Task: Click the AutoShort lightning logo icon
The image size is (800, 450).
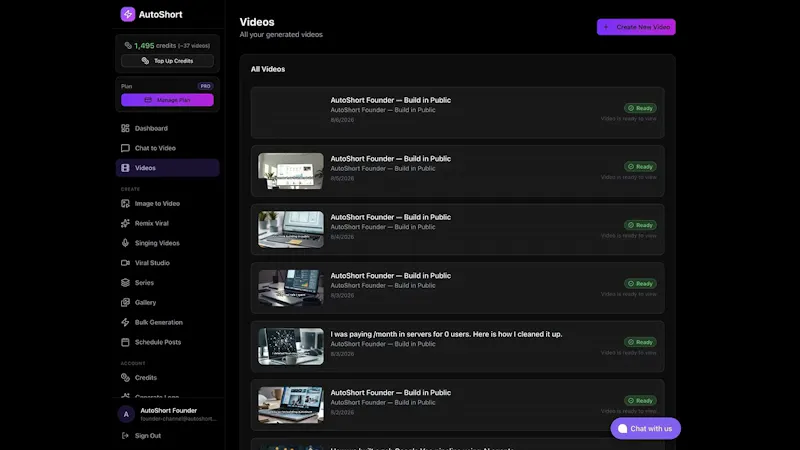Action: pyautogui.click(x=128, y=14)
